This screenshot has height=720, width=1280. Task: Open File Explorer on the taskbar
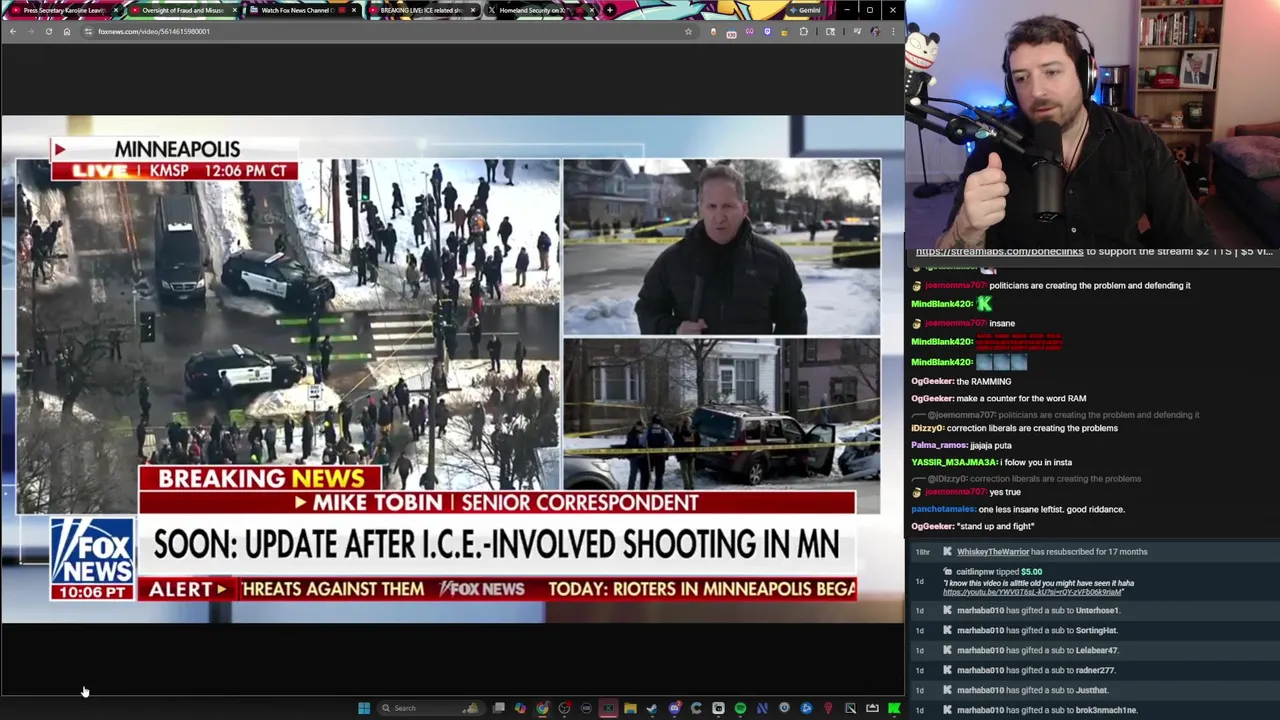(630, 708)
